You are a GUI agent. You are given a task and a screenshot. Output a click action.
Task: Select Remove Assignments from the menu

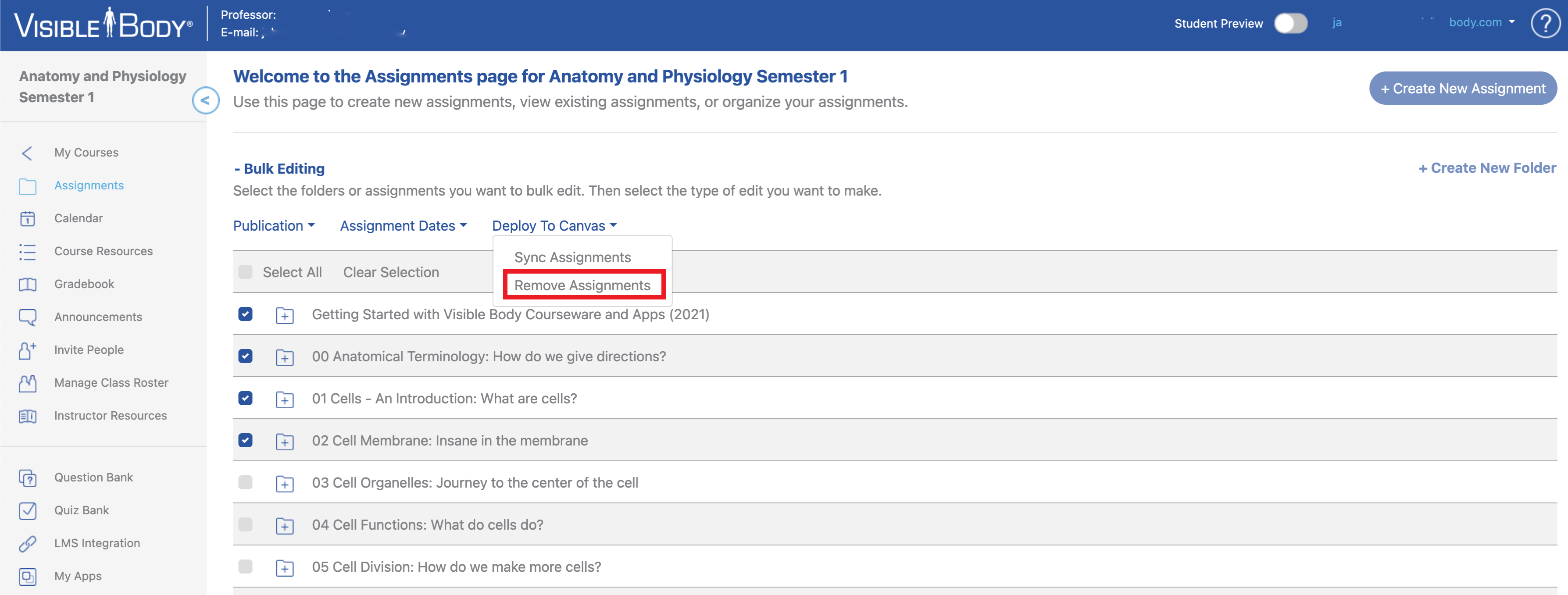(581, 285)
